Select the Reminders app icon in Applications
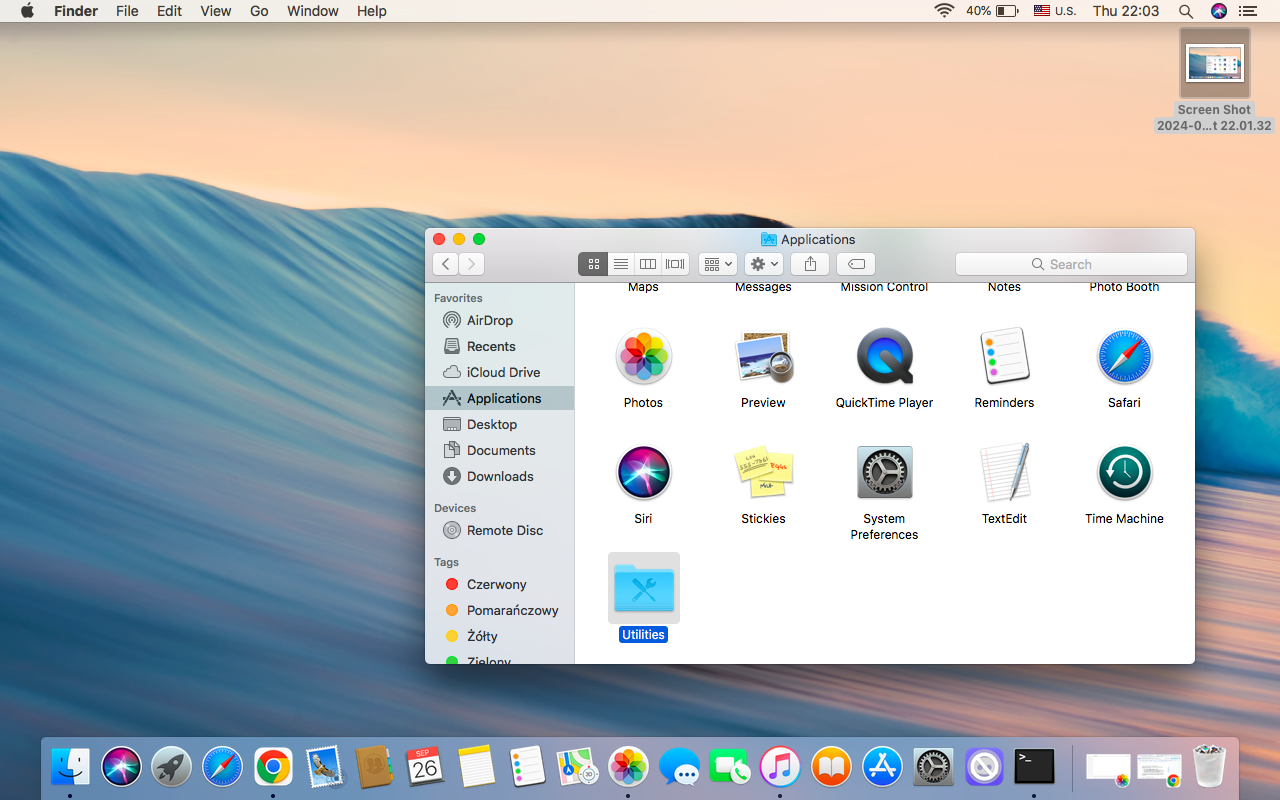 [x=1004, y=356]
